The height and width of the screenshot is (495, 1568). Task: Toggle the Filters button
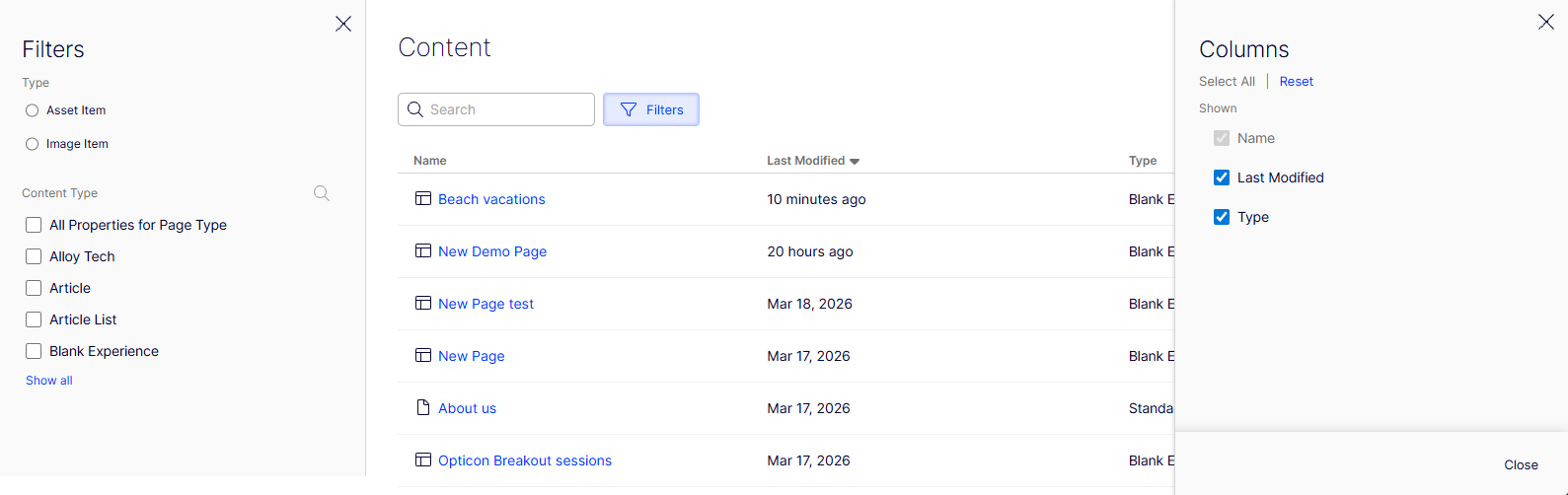(651, 109)
